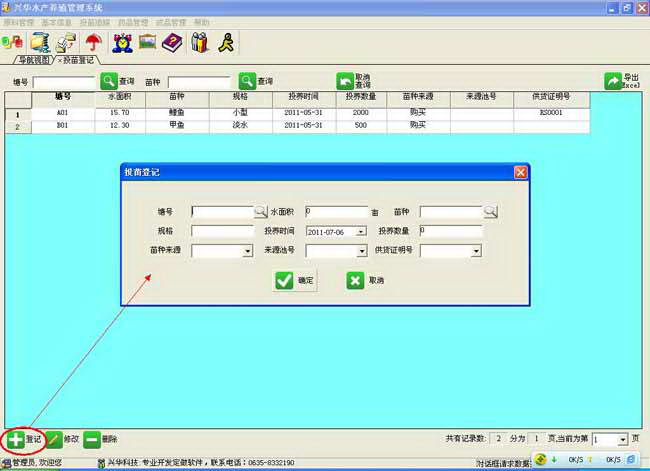The width and height of the screenshot is (650, 471).
Task: Close the 投苗登记 dialog window
Action: (520, 172)
